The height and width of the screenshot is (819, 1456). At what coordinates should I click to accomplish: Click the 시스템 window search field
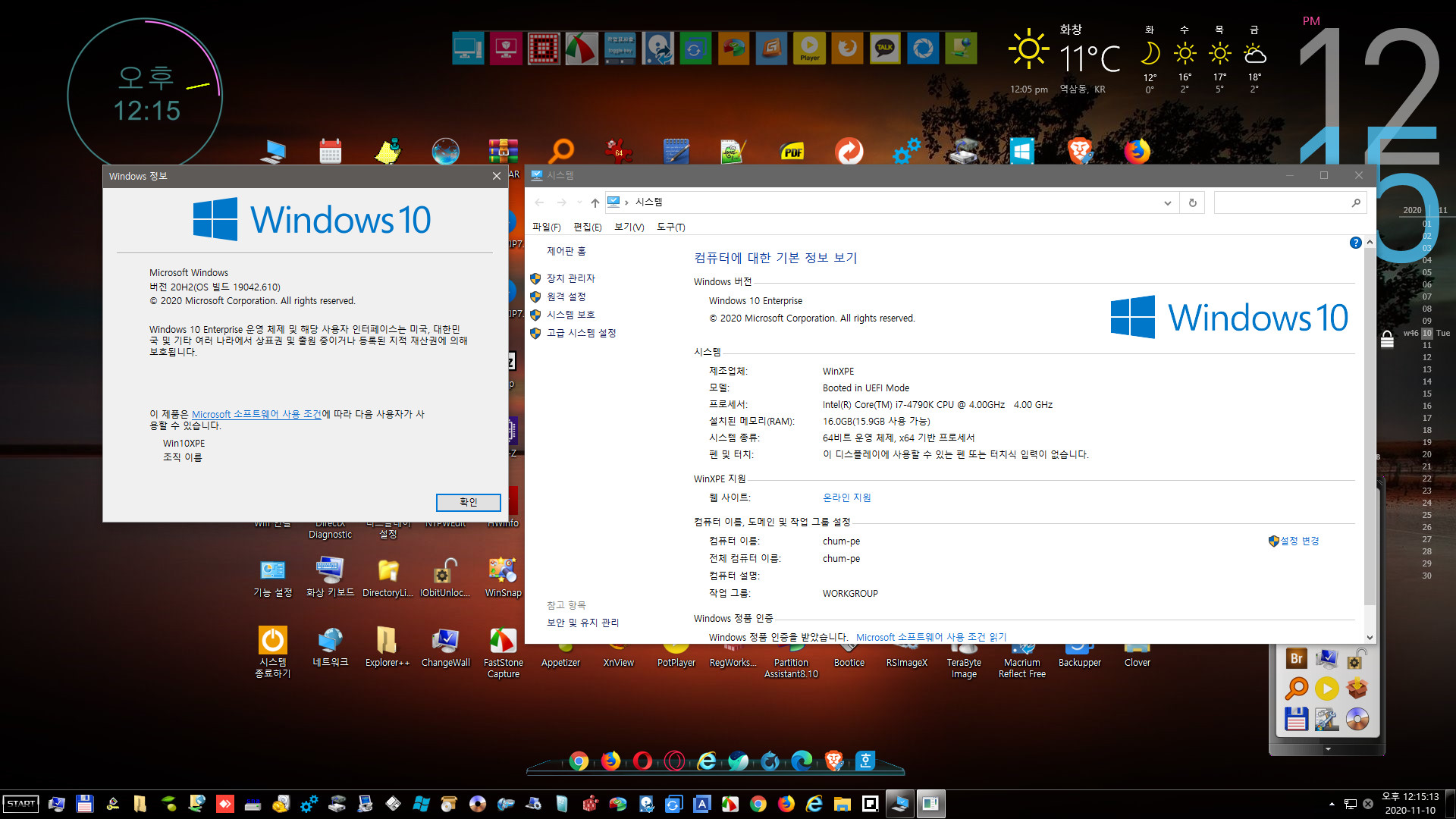(1289, 202)
